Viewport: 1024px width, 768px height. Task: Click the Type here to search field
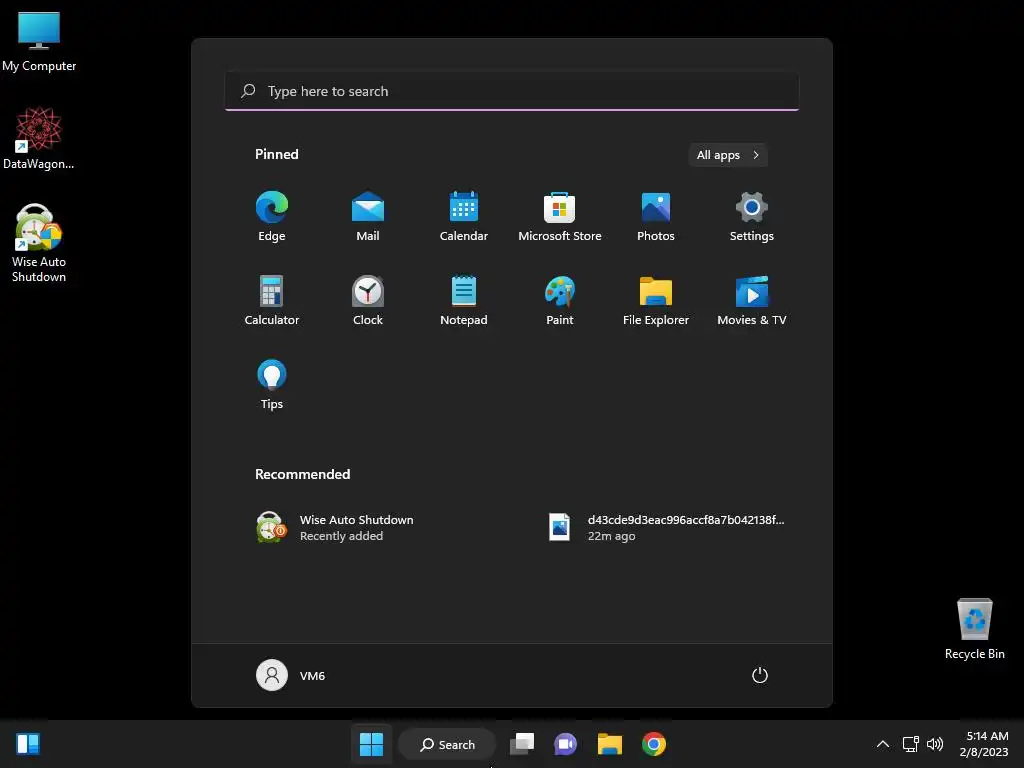(512, 91)
